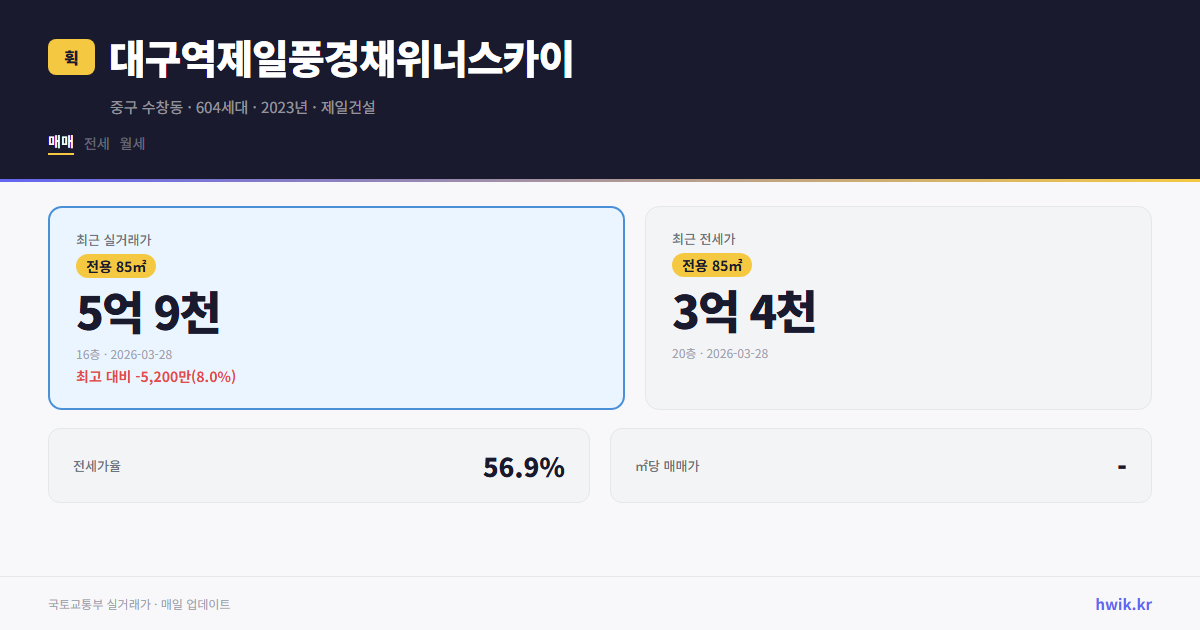Select the active 매매 tab
Image resolution: width=1200 pixels, height=630 pixels.
(x=59, y=143)
